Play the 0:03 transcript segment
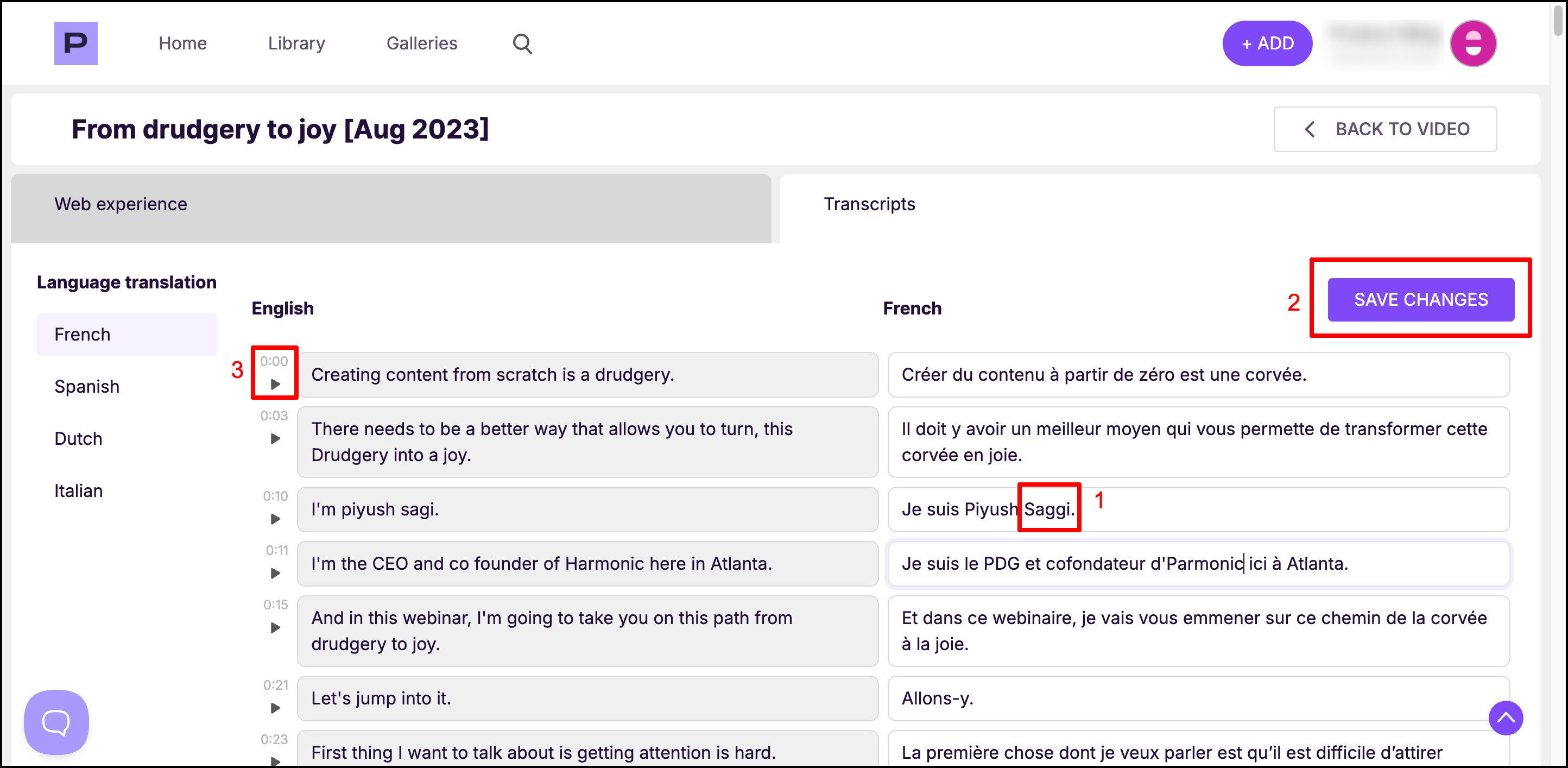This screenshot has height=768, width=1568. (275, 438)
